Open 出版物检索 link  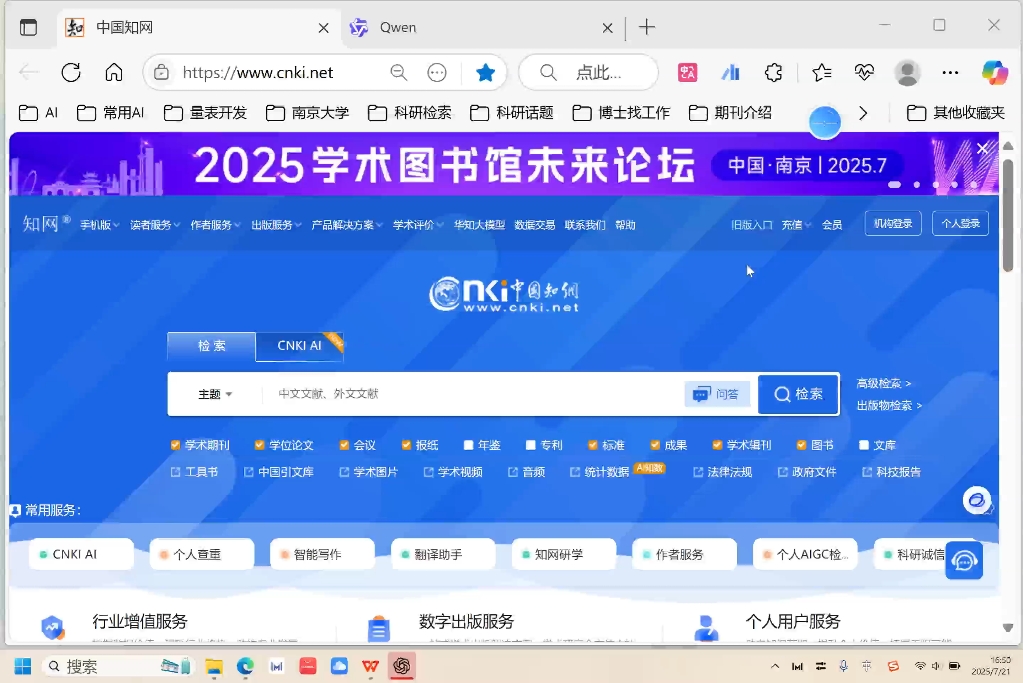pyautogui.click(x=889, y=406)
